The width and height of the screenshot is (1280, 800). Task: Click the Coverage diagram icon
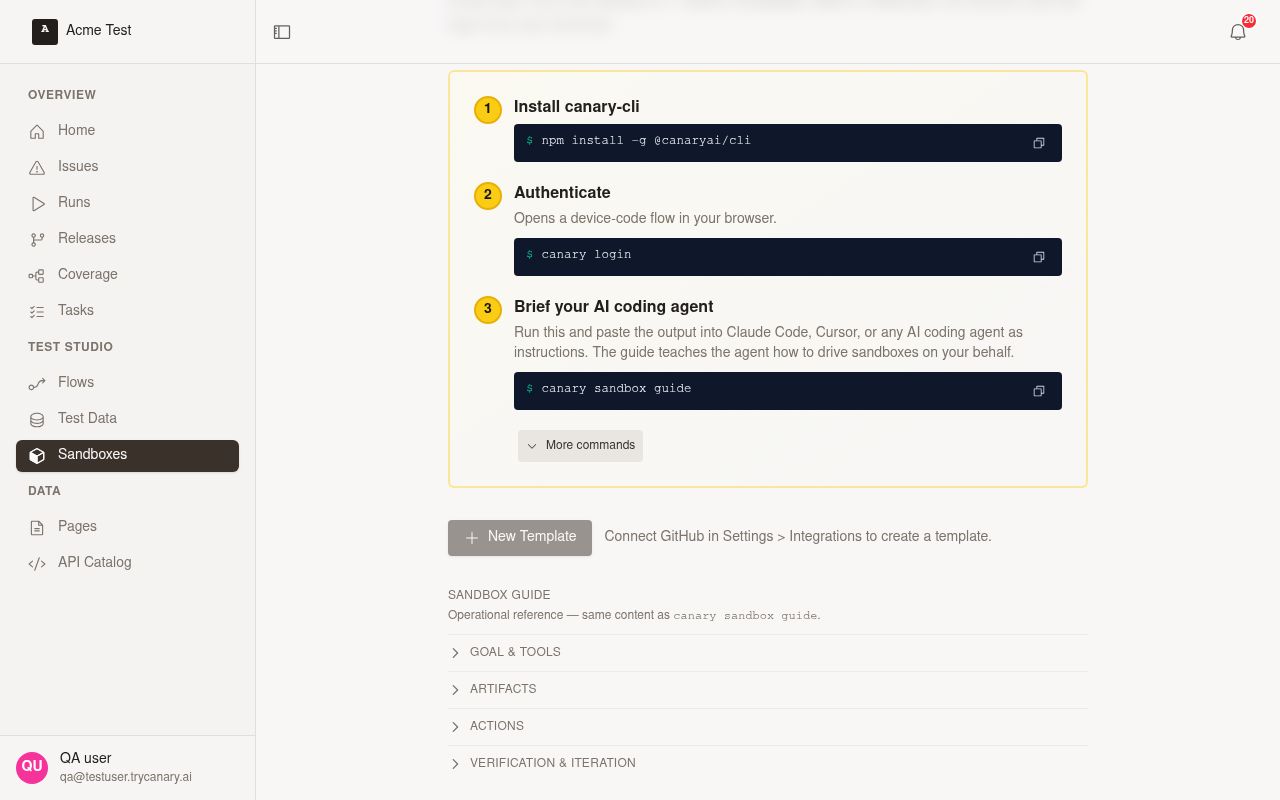tap(37, 275)
